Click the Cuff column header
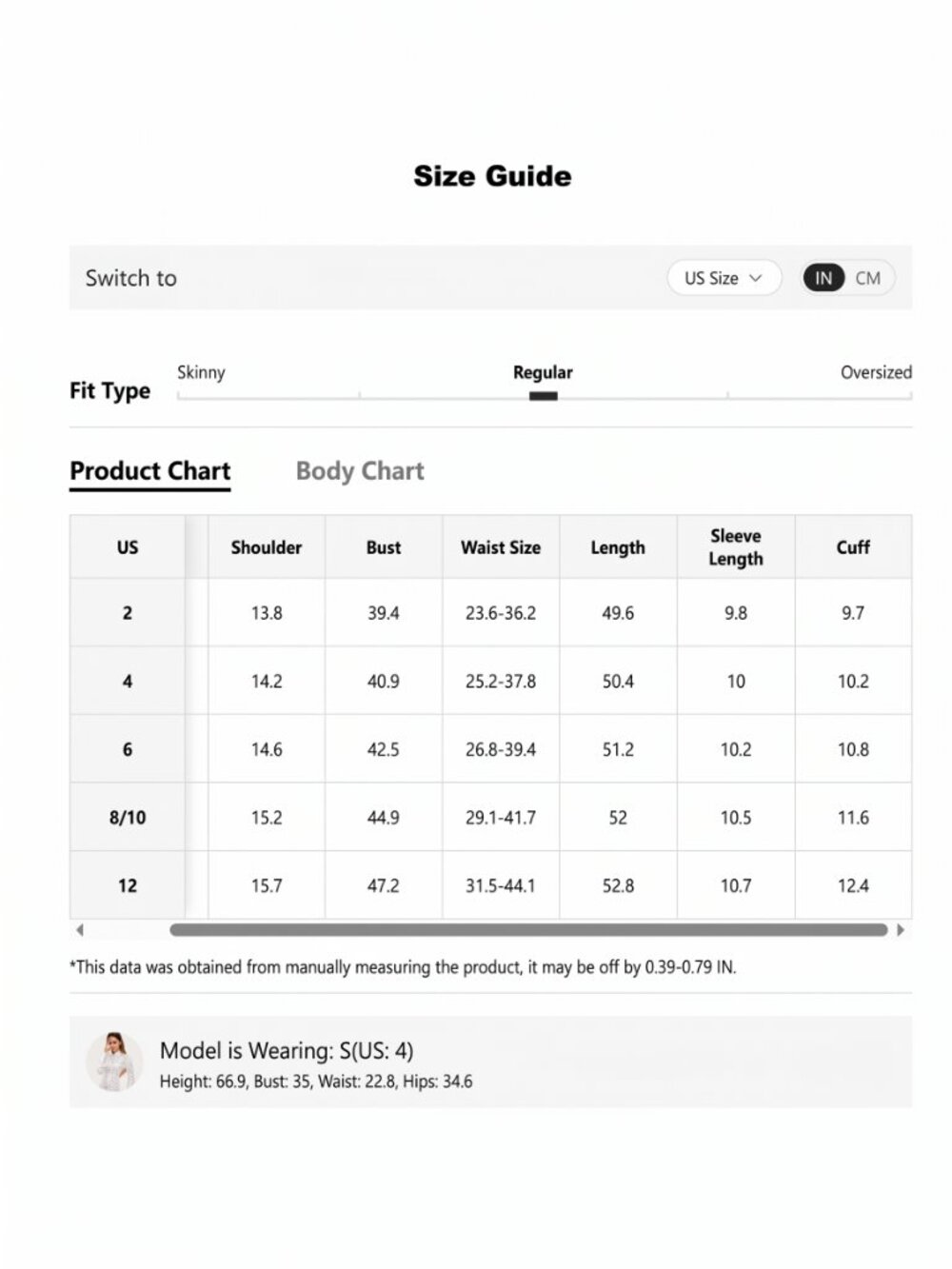This screenshot has height=1269, width=952. tap(853, 547)
